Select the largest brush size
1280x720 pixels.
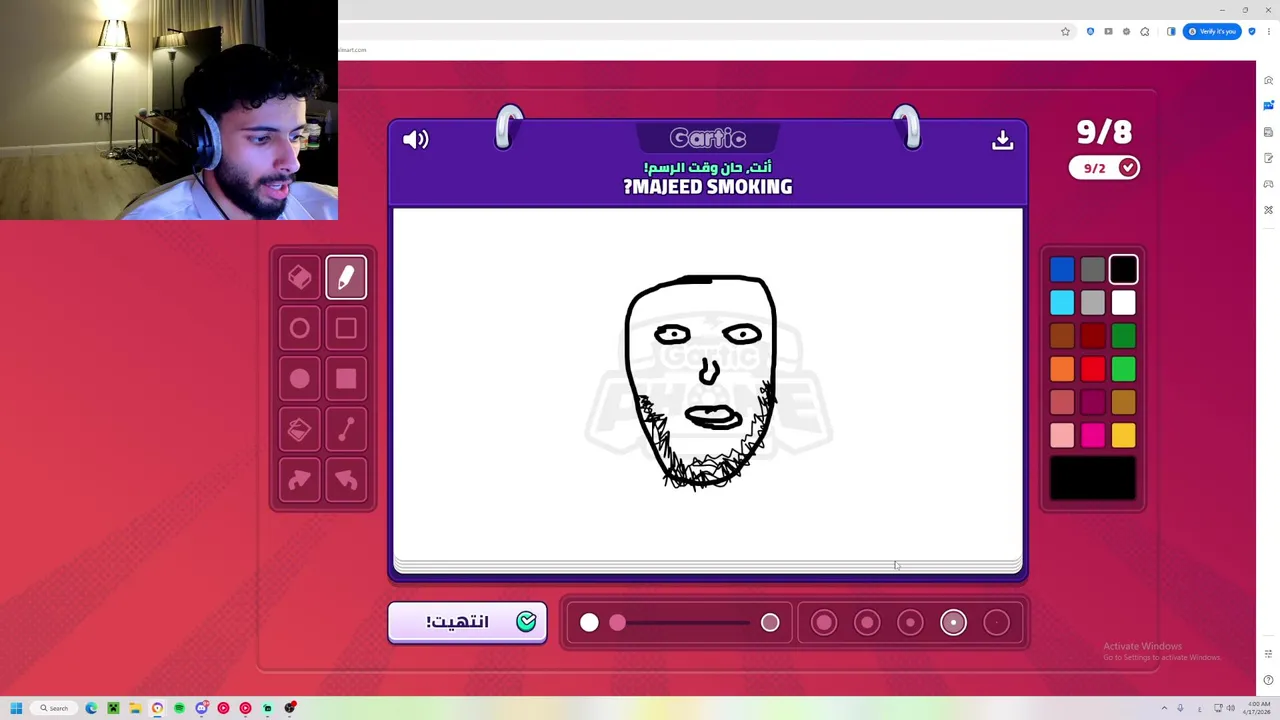click(x=823, y=623)
